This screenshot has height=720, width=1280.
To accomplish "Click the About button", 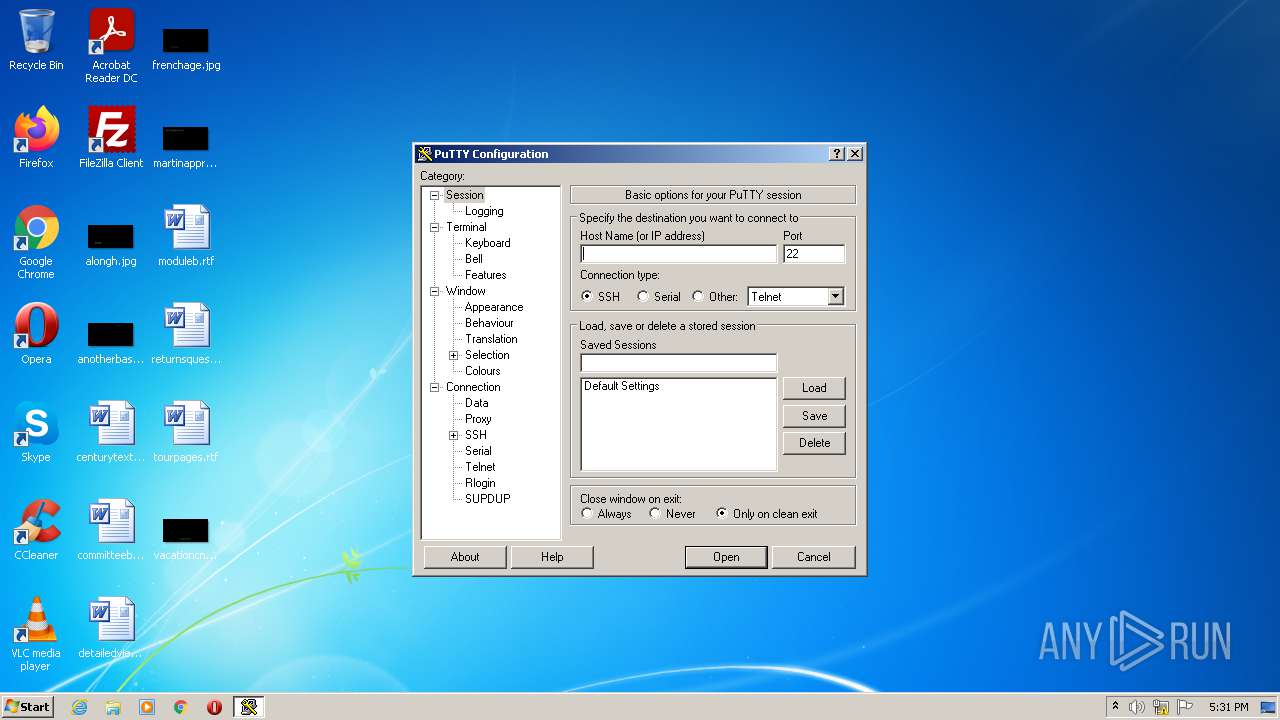I will point(465,557).
